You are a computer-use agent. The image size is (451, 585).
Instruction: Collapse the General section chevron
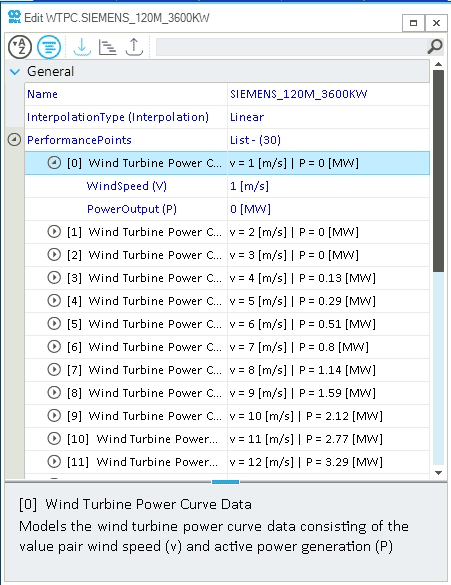(15, 72)
